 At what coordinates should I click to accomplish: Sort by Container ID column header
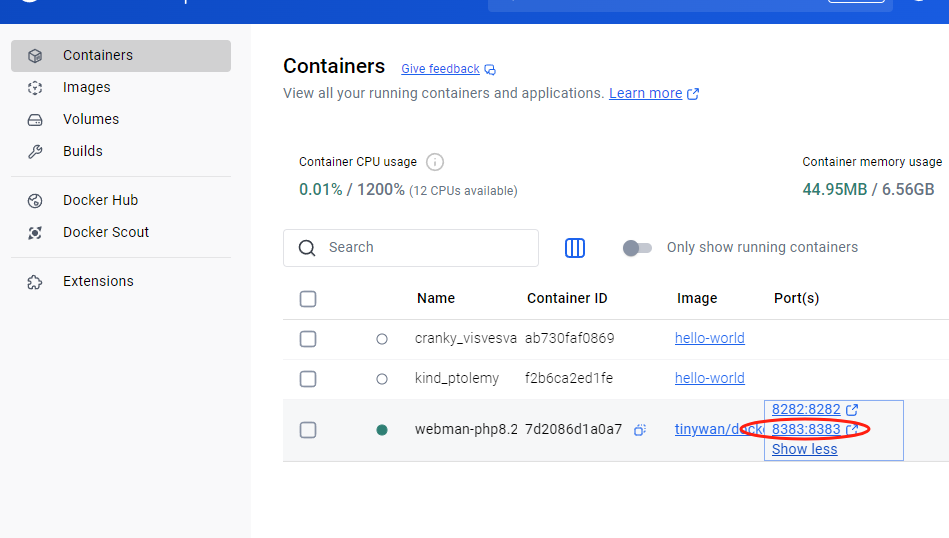[x=566, y=298]
